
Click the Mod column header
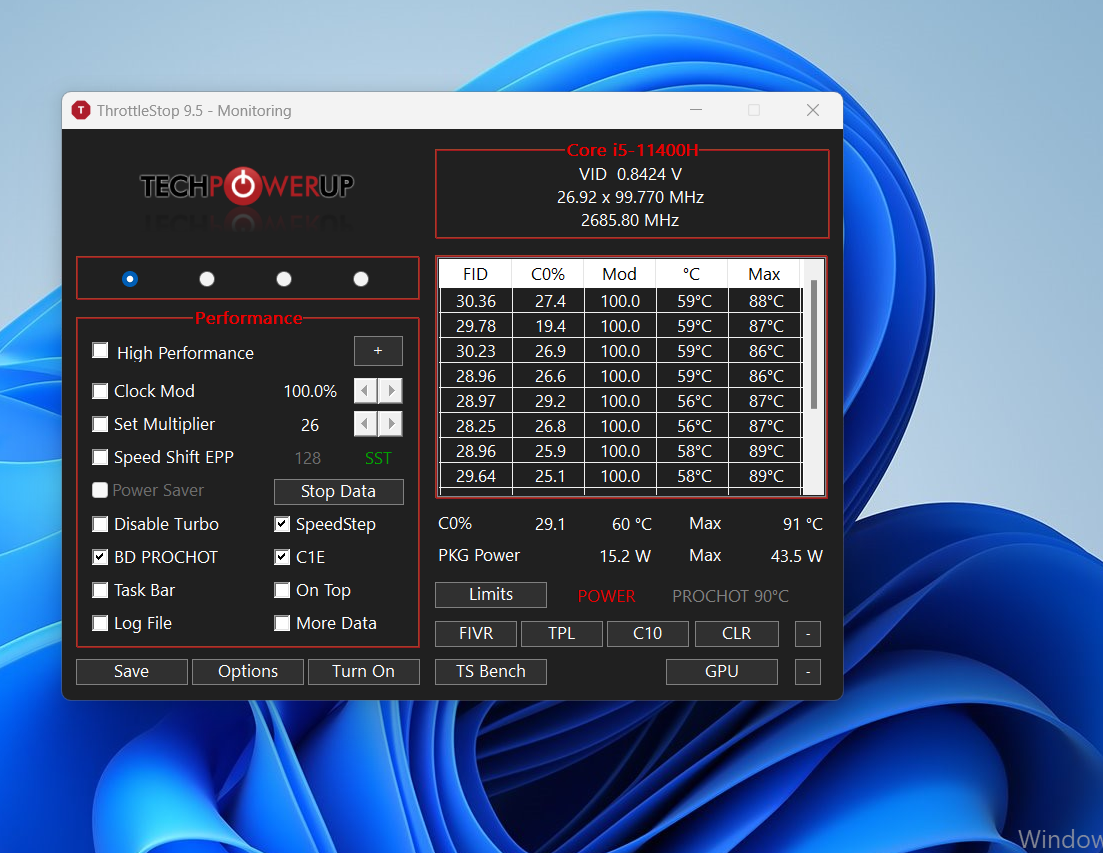pyautogui.click(x=620, y=274)
